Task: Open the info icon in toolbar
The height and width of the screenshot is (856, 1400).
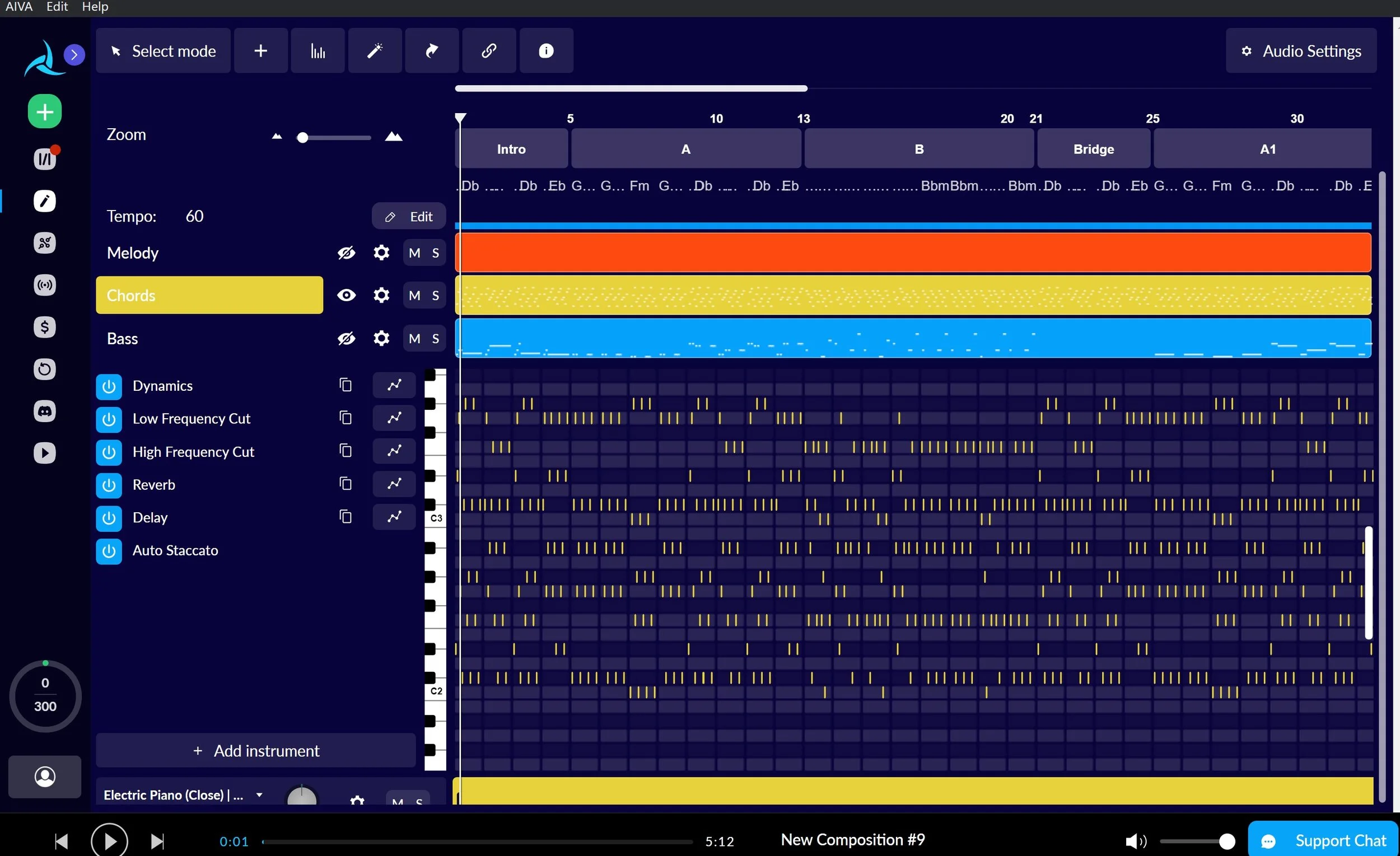Action: click(x=545, y=50)
